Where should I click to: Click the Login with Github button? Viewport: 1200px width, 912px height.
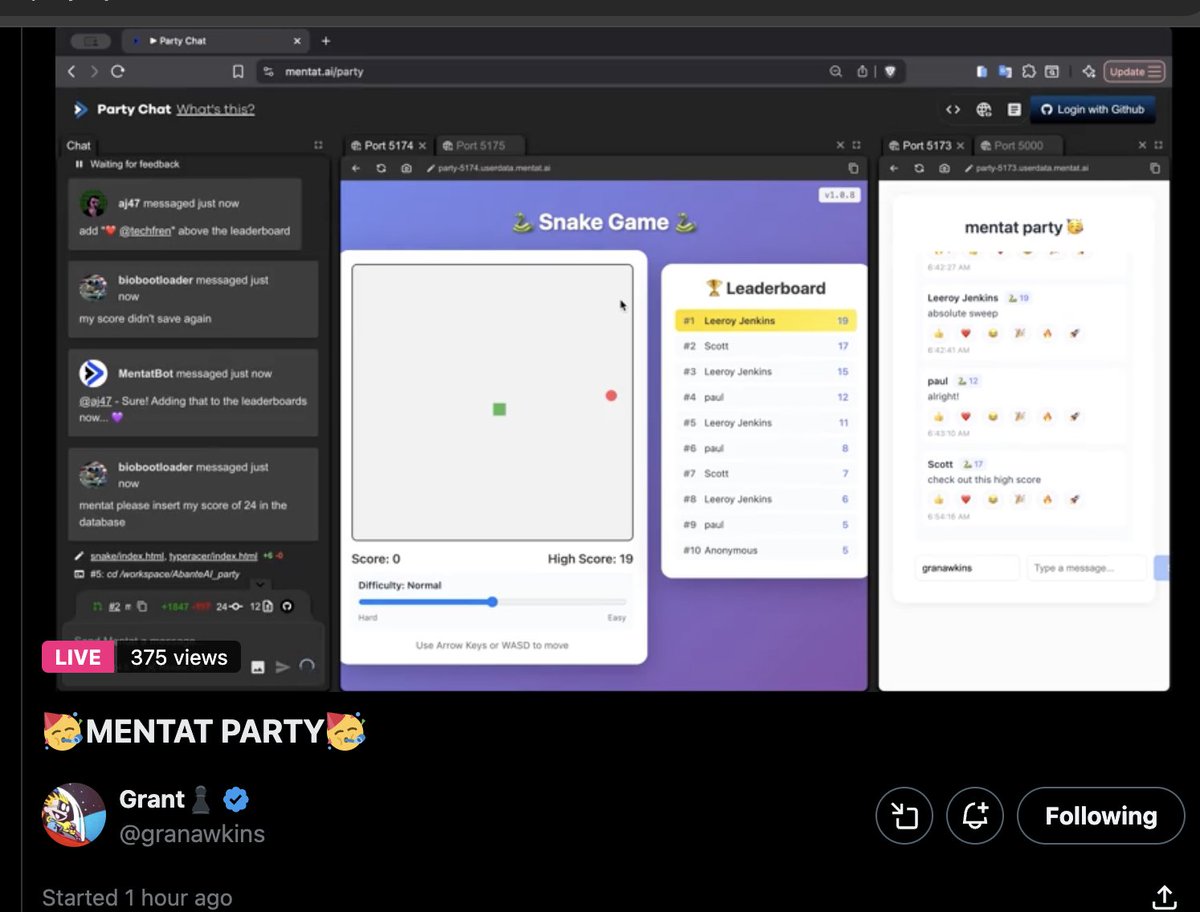tap(1092, 110)
